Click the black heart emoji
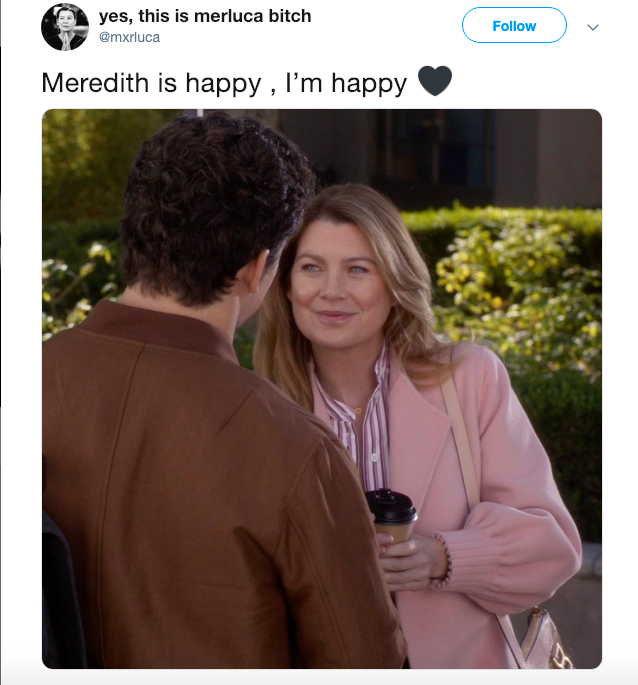The image size is (638, 685). (435, 81)
